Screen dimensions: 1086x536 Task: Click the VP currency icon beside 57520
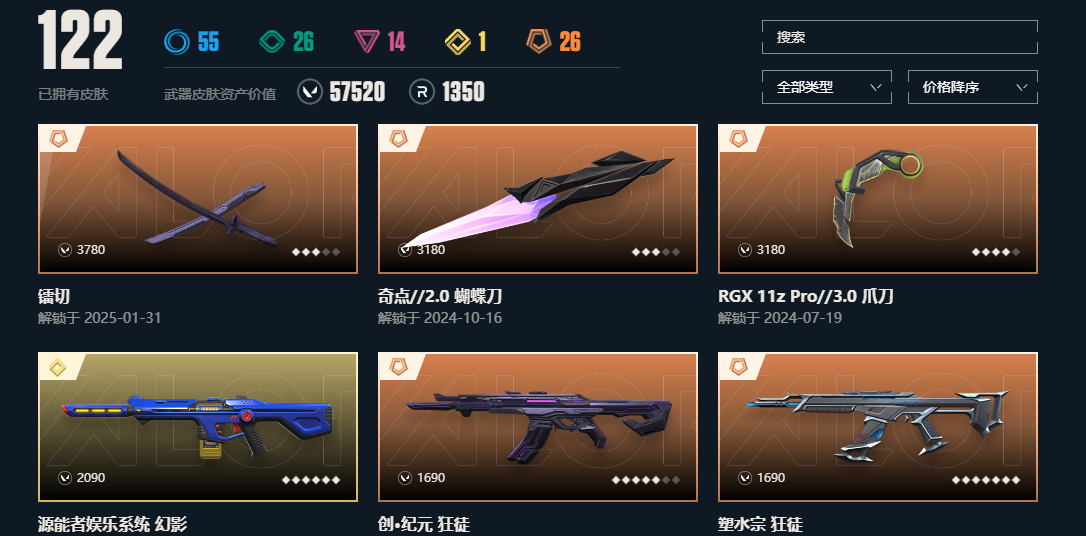(x=310, y=91)
